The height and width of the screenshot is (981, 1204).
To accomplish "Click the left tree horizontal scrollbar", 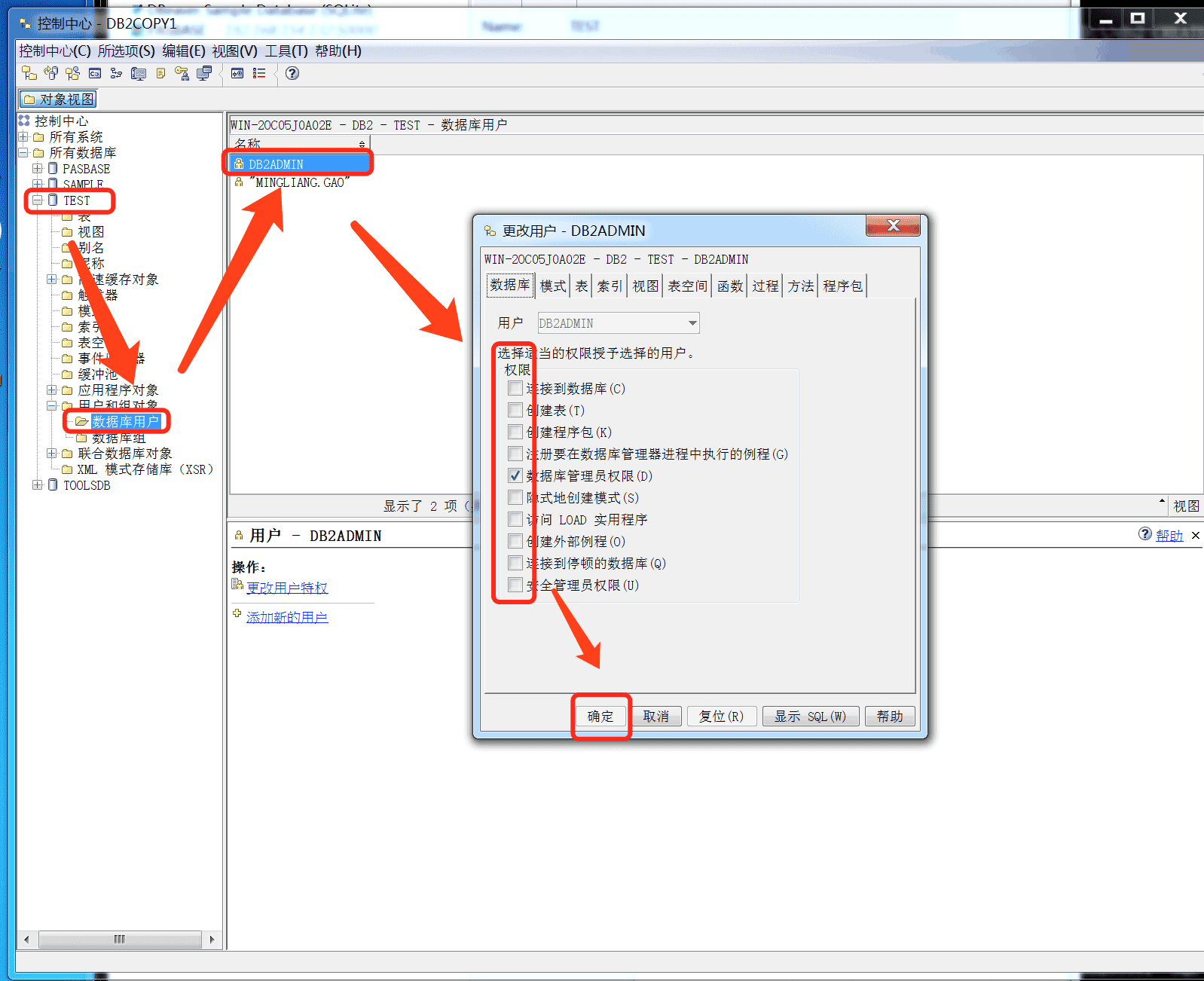I will point(119,939).
